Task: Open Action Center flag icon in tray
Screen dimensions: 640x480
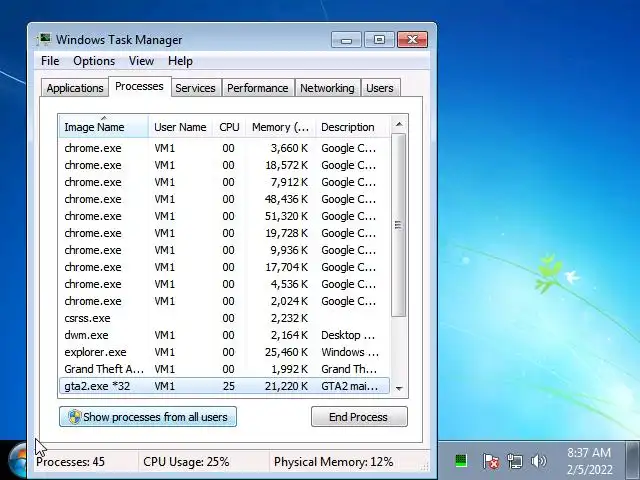Action: point(490,461)
